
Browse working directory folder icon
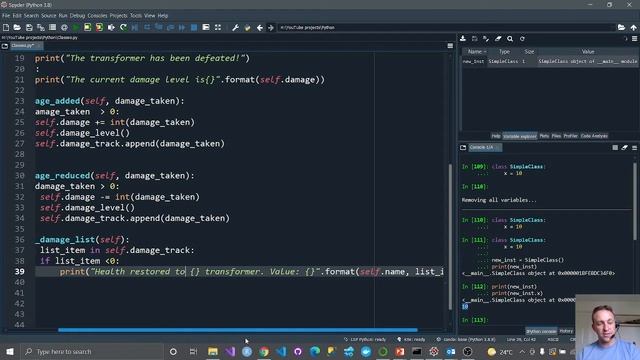point(621,27)
